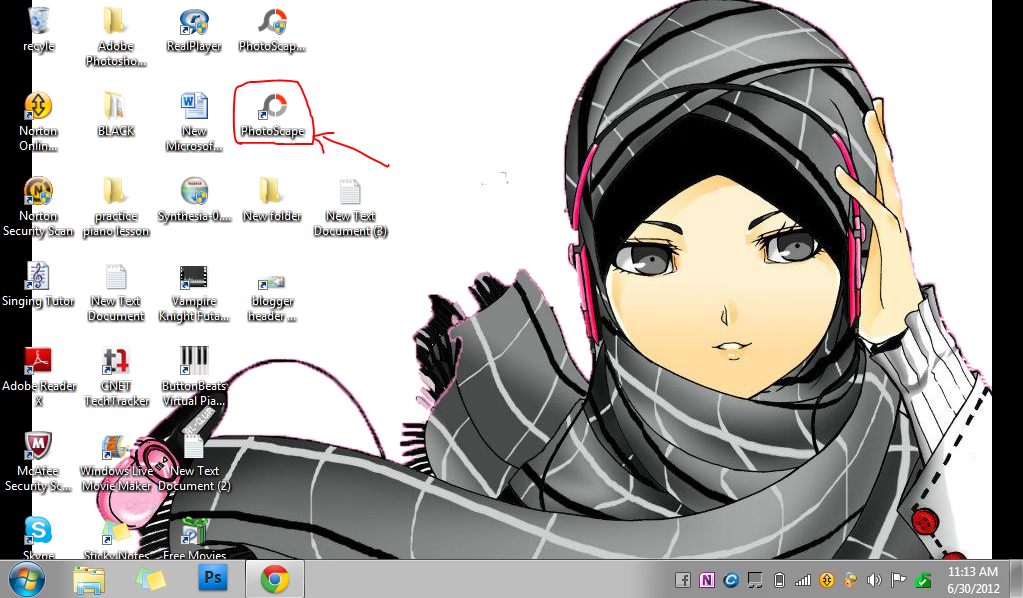This screenshot has height=598, width=1023.
Task: Select the Norton Security Scan shortcut
Action: click(x=38, y=207)
